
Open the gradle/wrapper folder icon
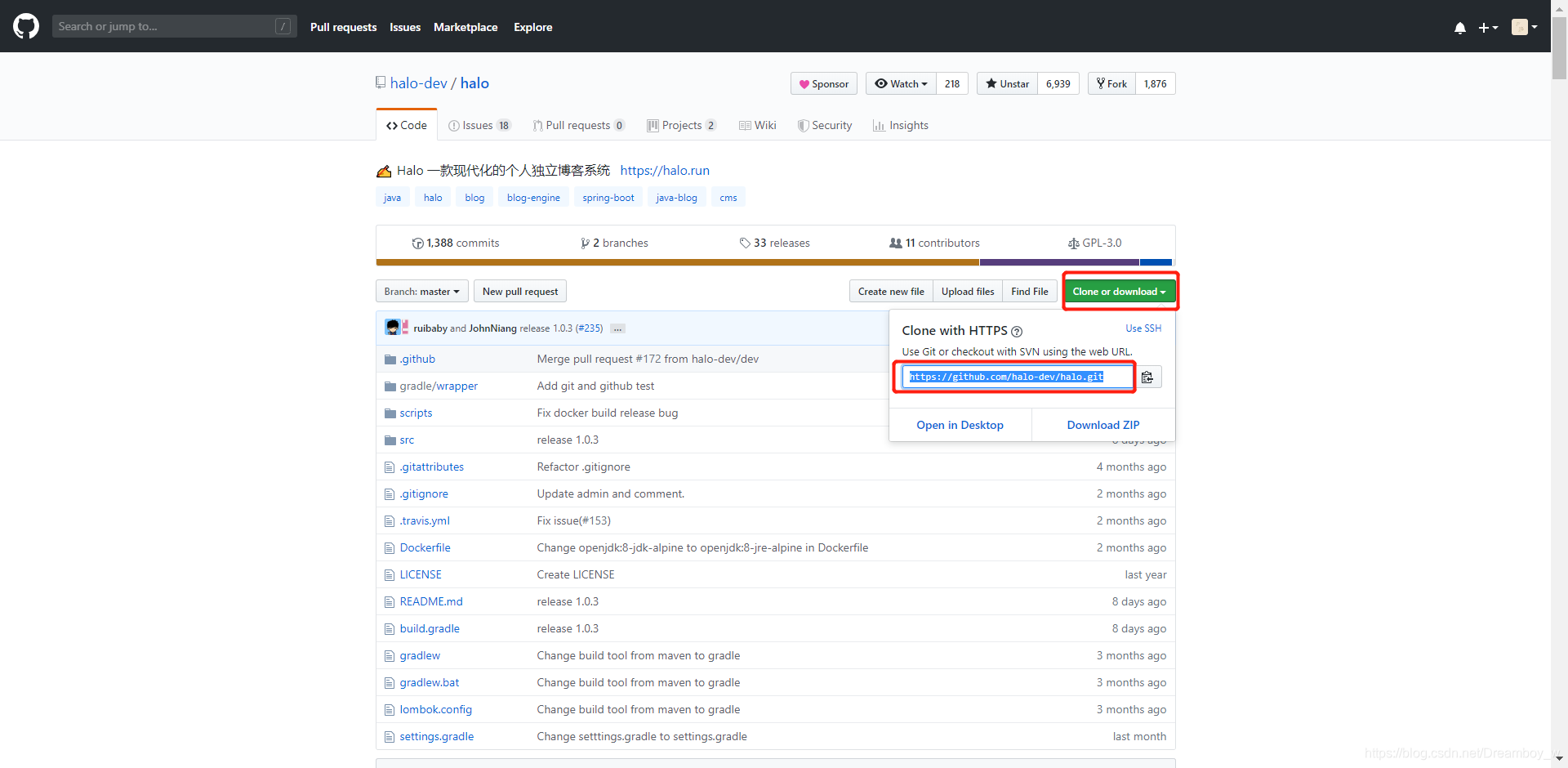pos(390,386)
